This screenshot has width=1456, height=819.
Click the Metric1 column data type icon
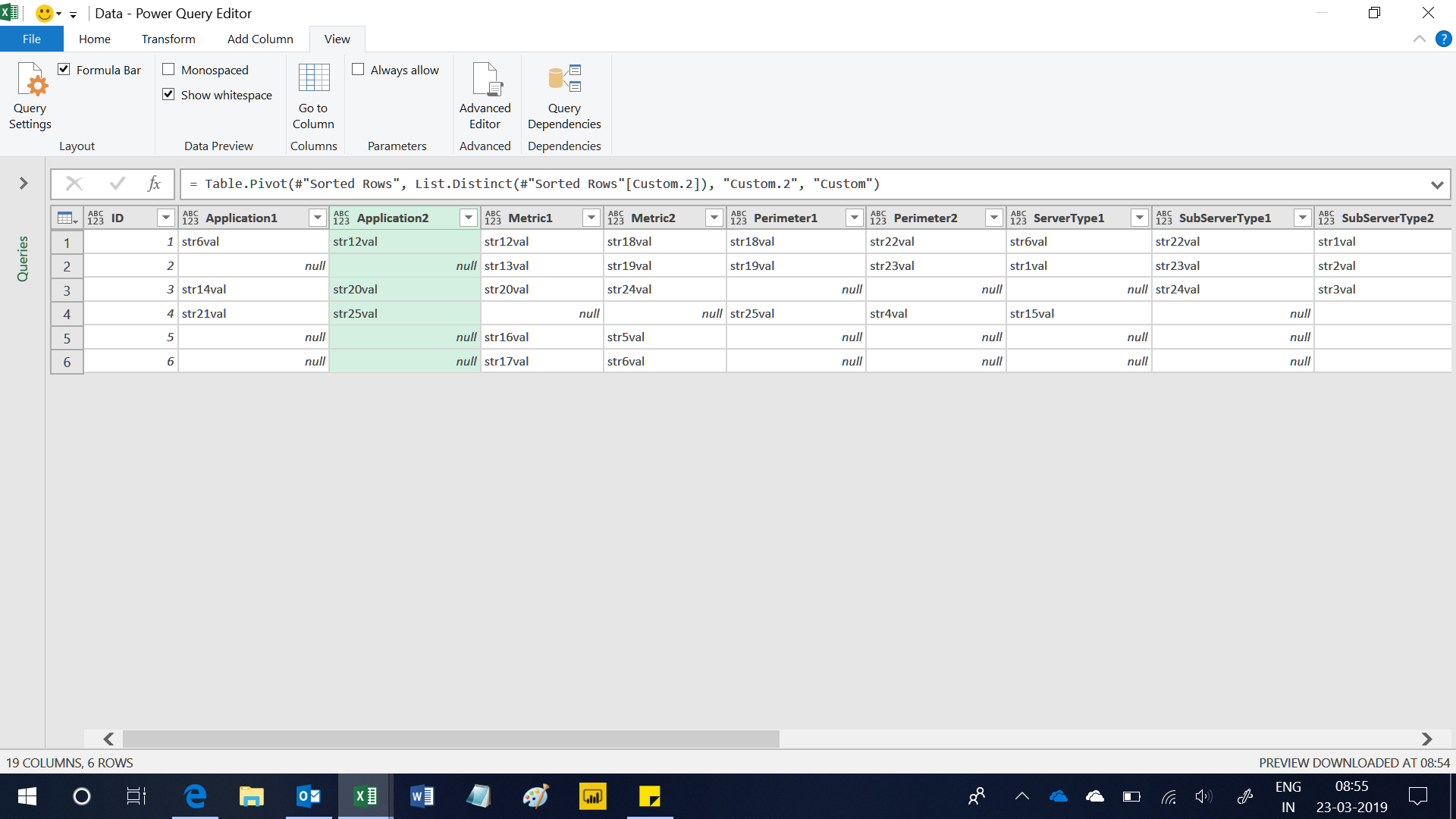pos(493,218)
